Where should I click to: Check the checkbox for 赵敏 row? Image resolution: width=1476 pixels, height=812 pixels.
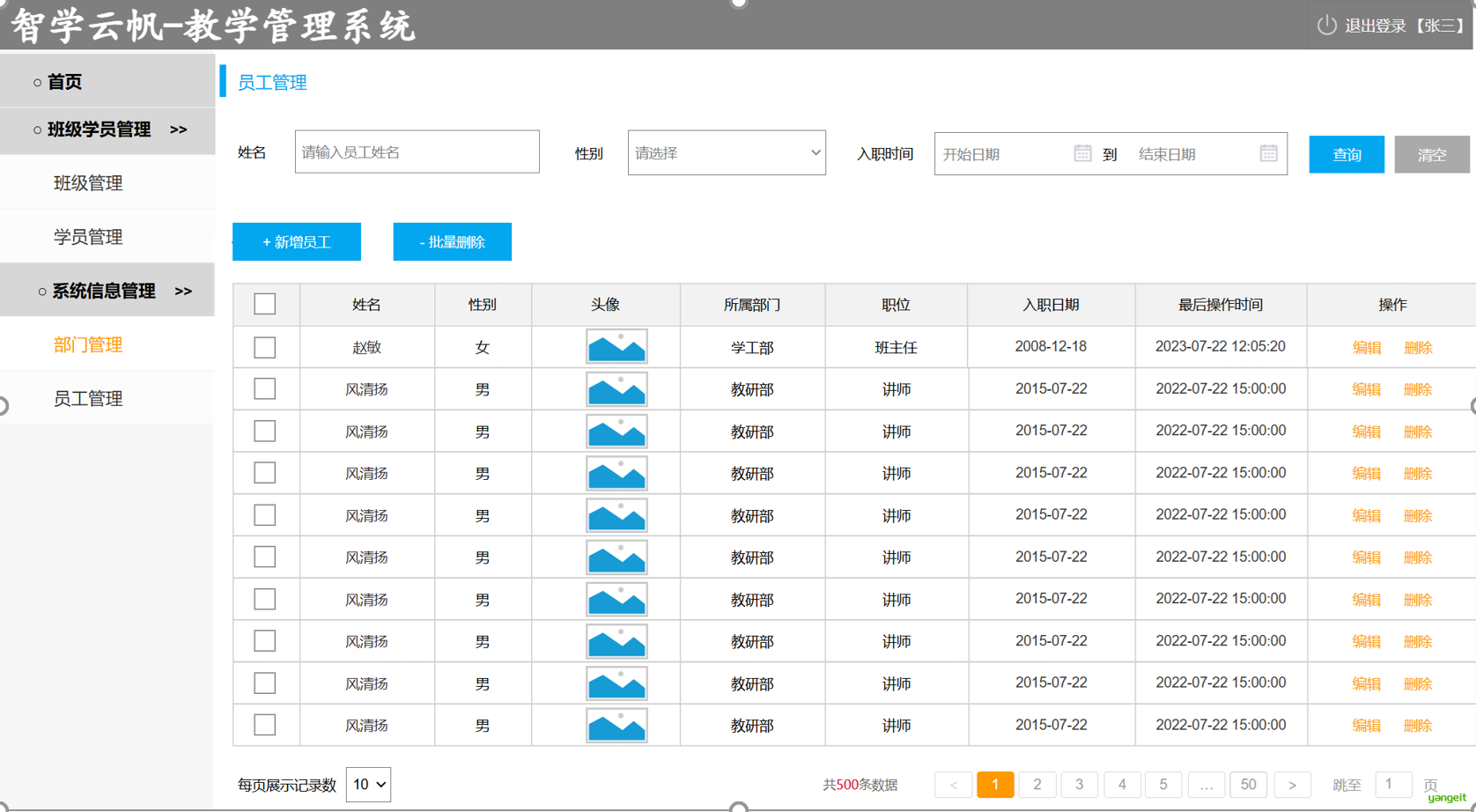tap(264, 347)
